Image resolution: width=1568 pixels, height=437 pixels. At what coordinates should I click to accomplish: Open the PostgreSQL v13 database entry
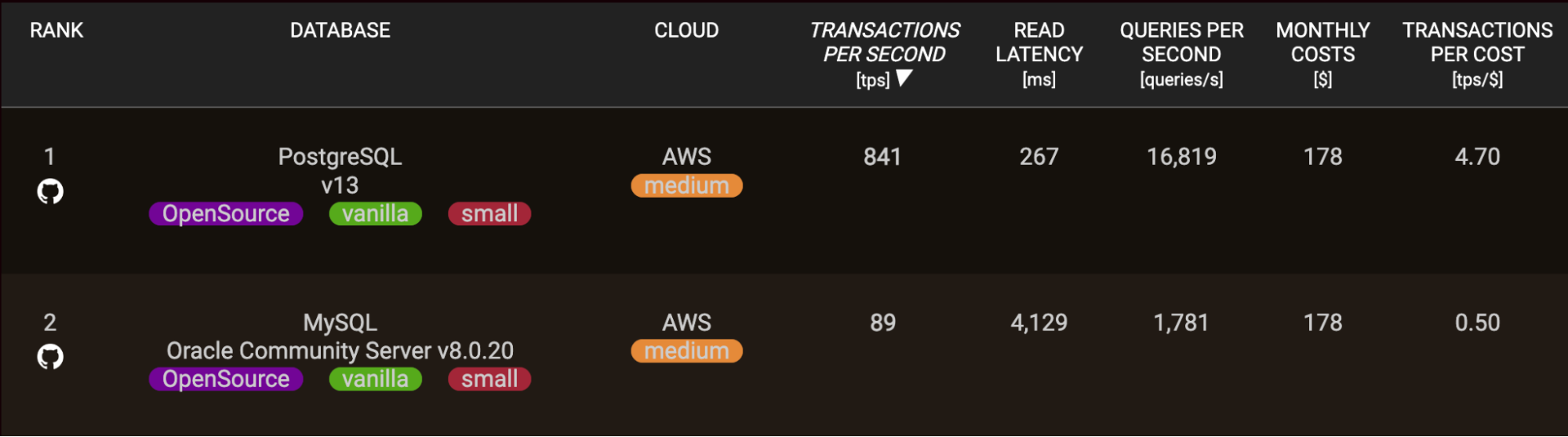point(340,157)
